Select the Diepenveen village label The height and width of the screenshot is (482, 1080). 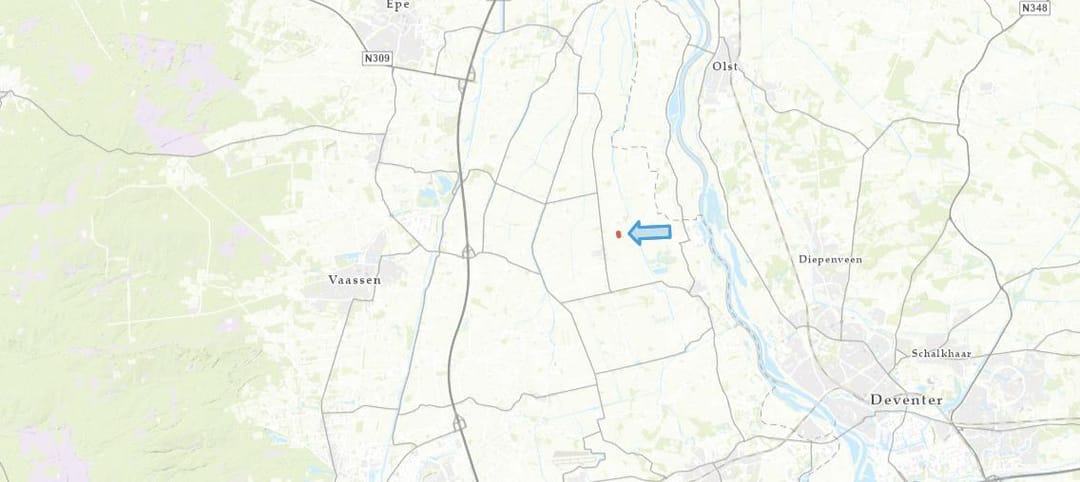(x=830, y=260)
